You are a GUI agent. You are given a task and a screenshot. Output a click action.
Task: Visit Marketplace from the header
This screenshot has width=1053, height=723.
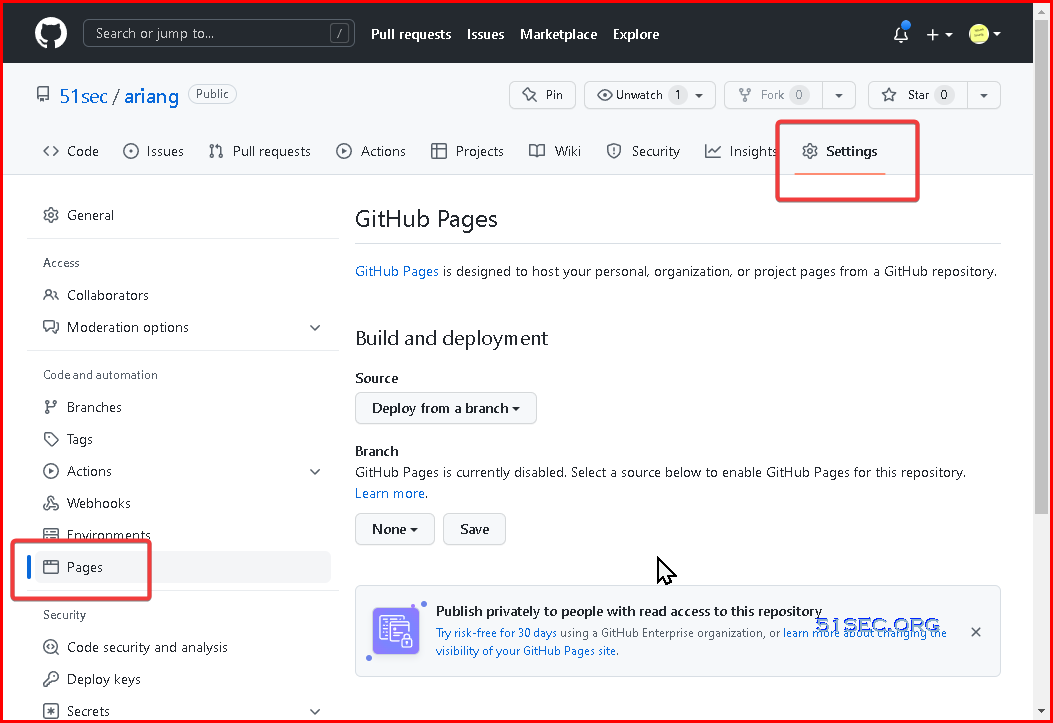[x=558, y=34]
